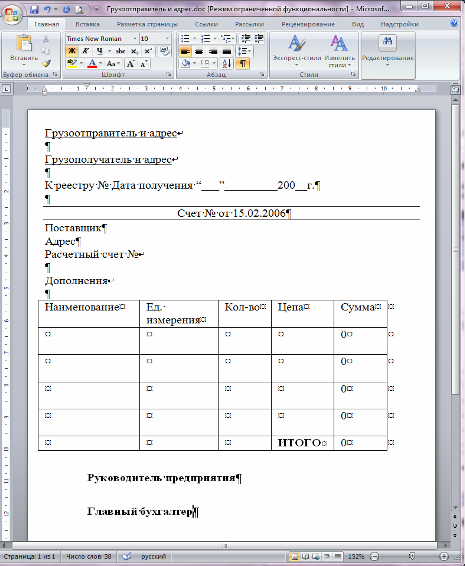
Task: Decrease paragraph indent
Action: (245, 39)
